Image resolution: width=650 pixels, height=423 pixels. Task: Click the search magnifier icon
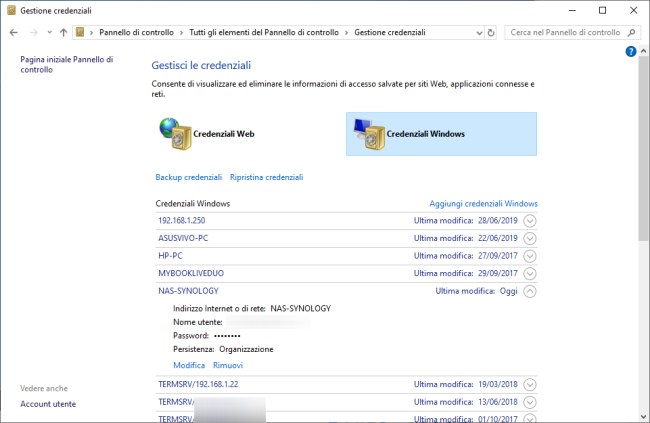[629, 32]
